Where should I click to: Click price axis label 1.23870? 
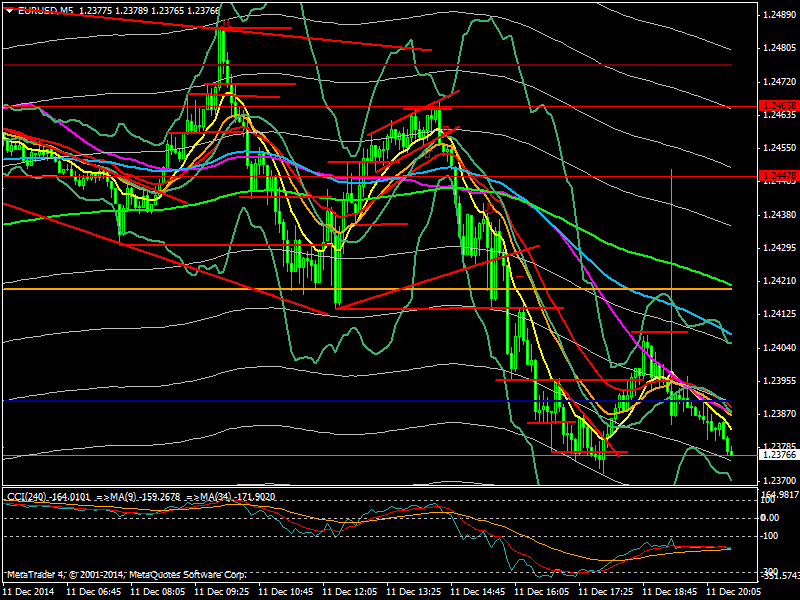[x=779, y=414]
